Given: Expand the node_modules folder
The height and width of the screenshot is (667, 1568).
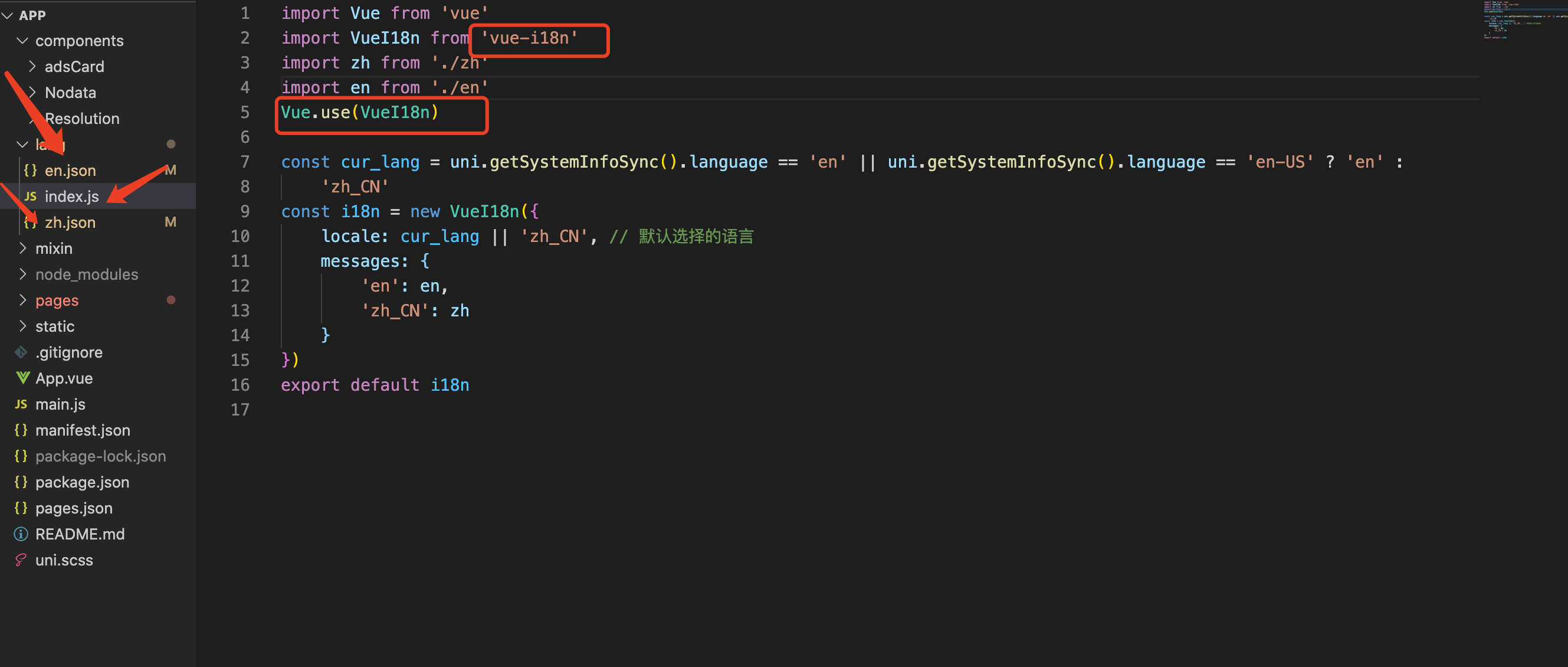Looking at the screenshot, I should pyautogui.click(x=22, y=274).
